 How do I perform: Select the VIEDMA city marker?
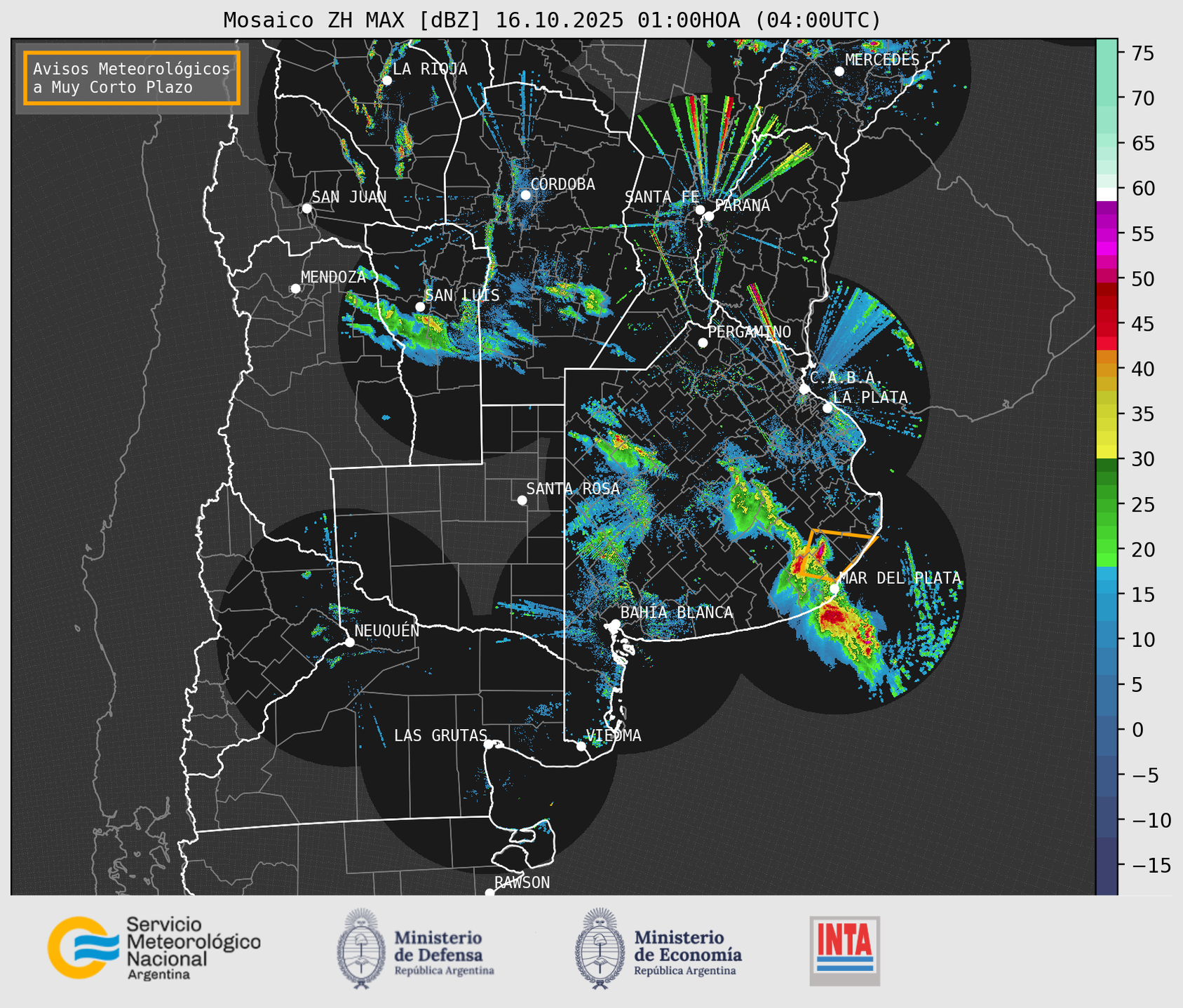(581, 746)
